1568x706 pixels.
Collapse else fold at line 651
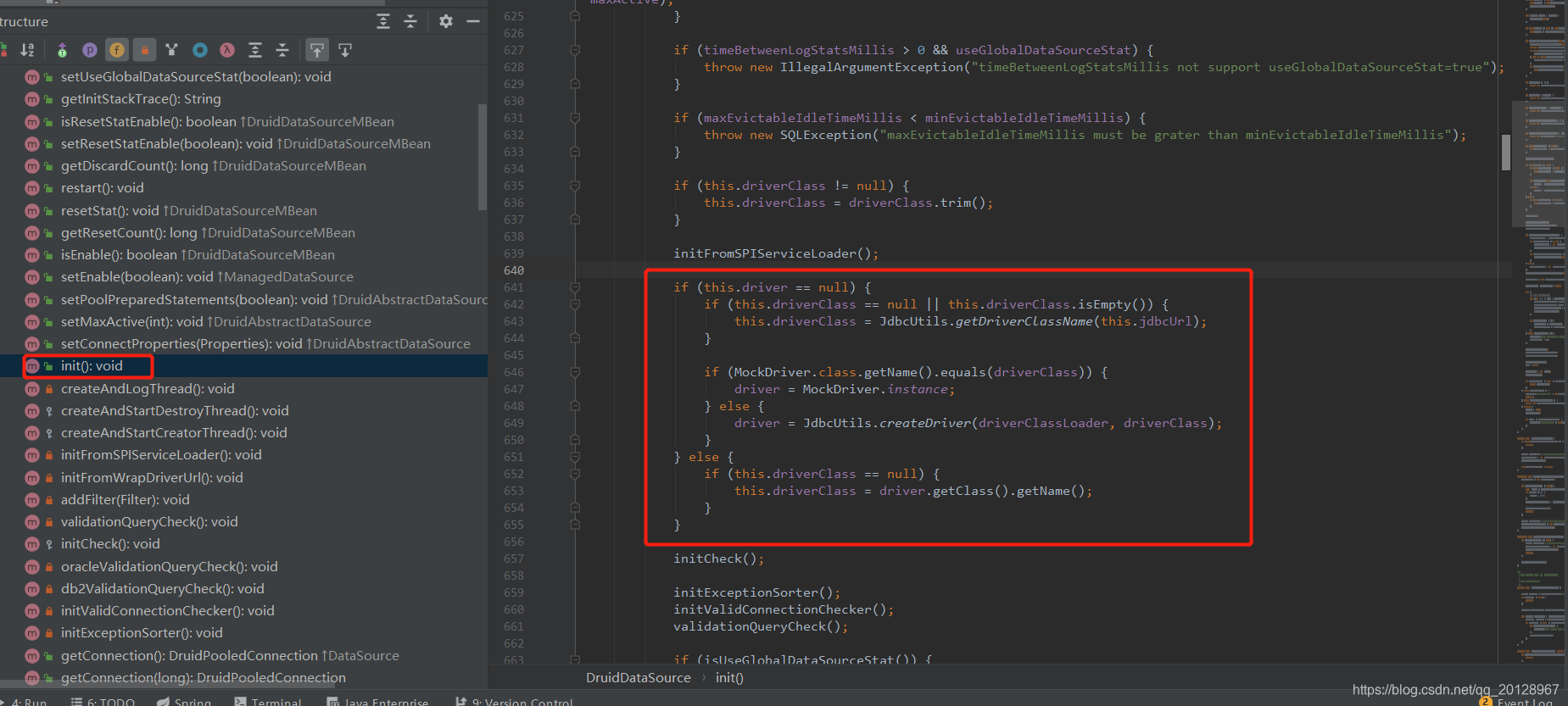(x=575, y=457)
